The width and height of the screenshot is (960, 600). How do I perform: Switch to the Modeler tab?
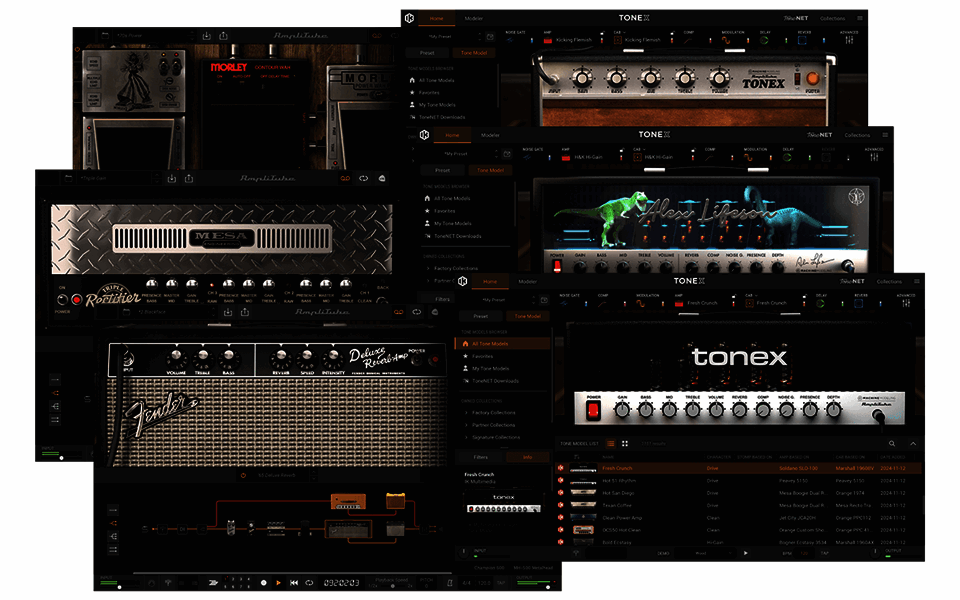[x=526, y=279]
